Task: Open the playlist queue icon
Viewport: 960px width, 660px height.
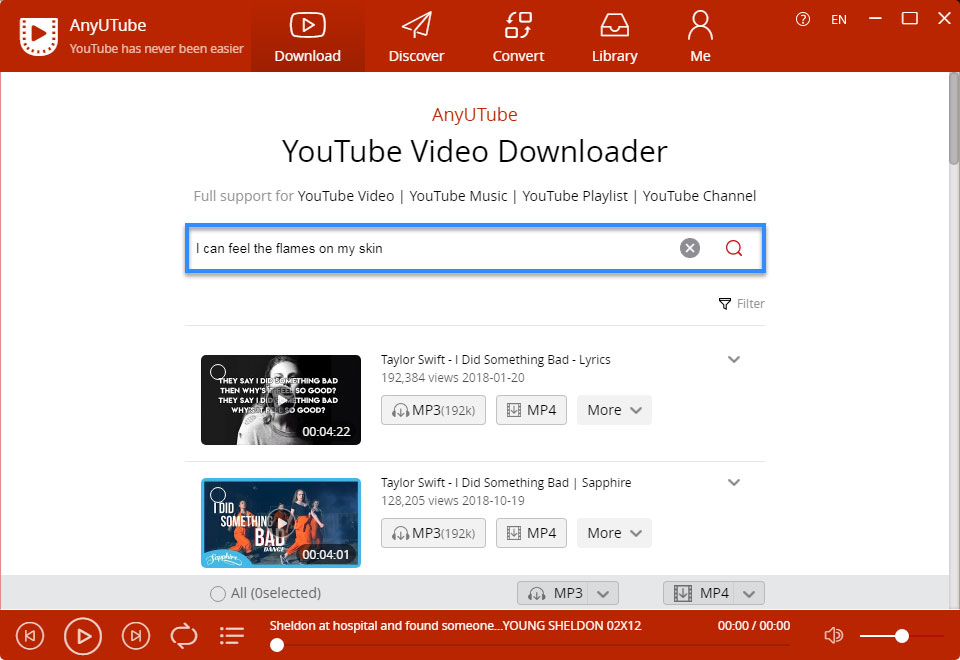Action: point(232,636)
